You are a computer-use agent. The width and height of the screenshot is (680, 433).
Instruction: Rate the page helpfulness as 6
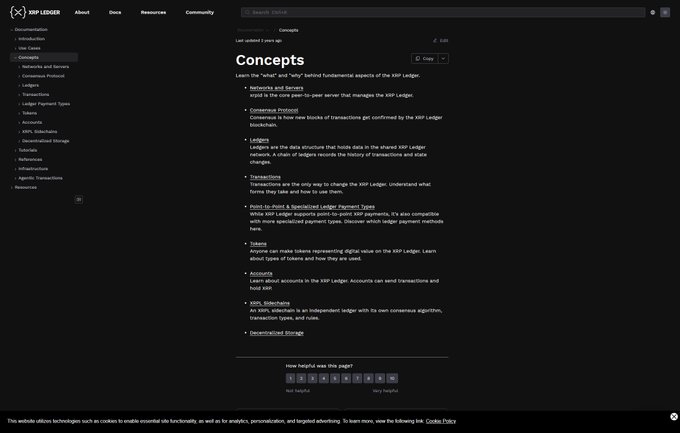pos(346,378)
